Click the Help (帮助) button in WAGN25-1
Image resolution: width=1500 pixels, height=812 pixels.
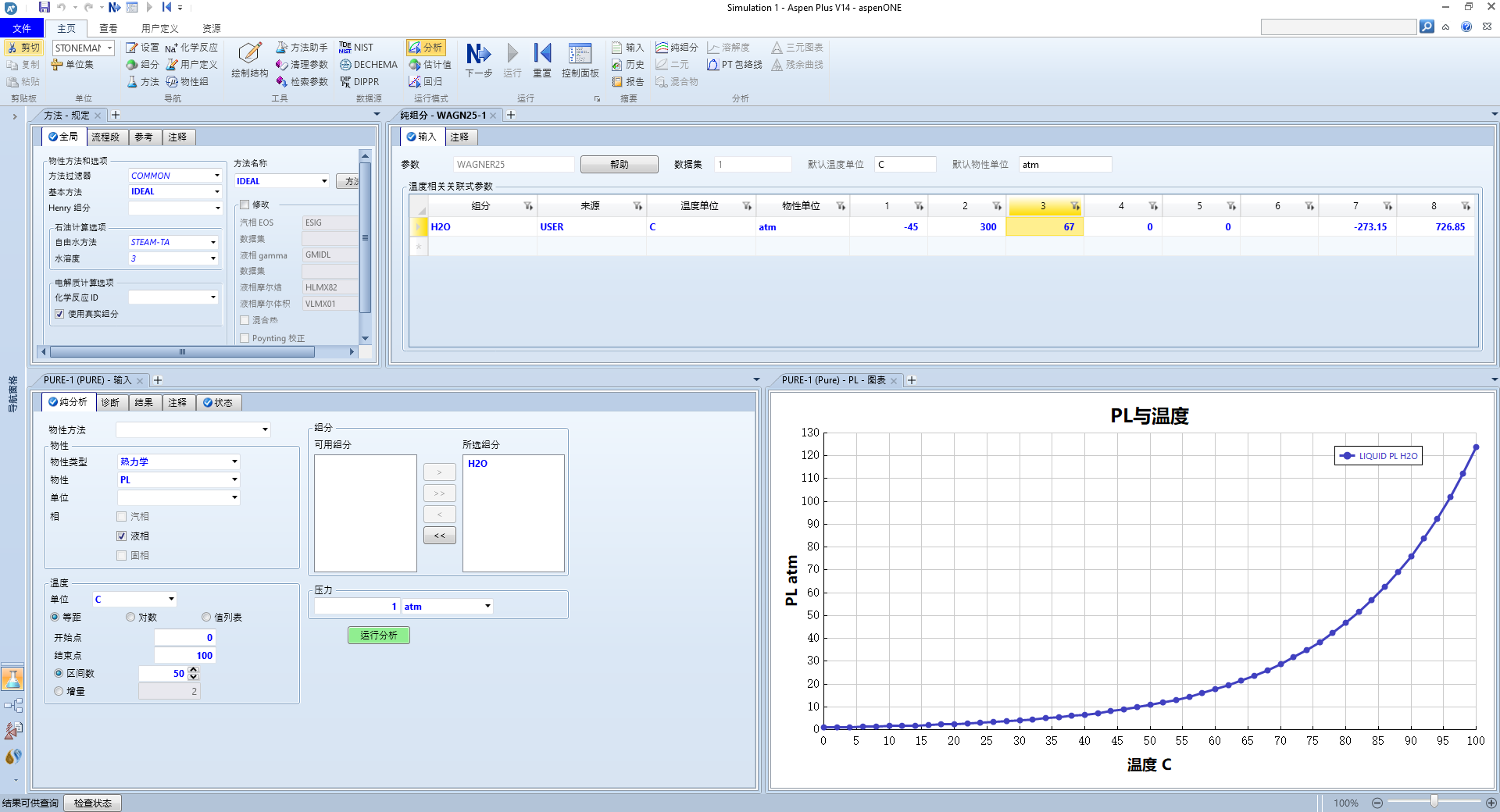pyautogui.click(x=620, y=164)
